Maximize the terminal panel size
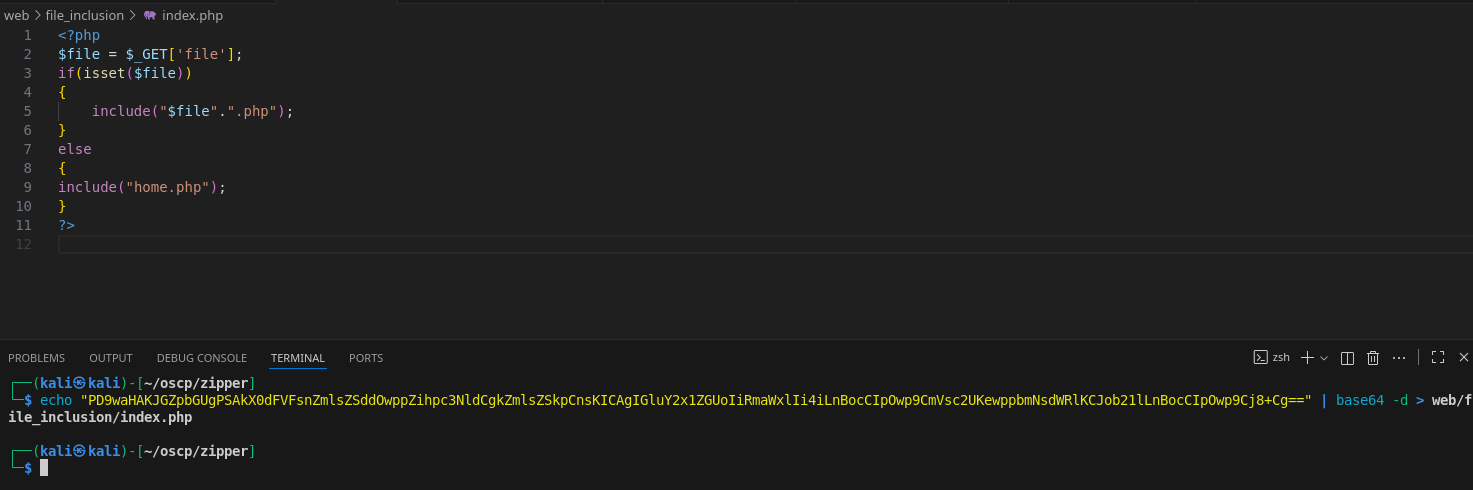Viewport: 1473px width, 490px height. (x=1438, y=357)
